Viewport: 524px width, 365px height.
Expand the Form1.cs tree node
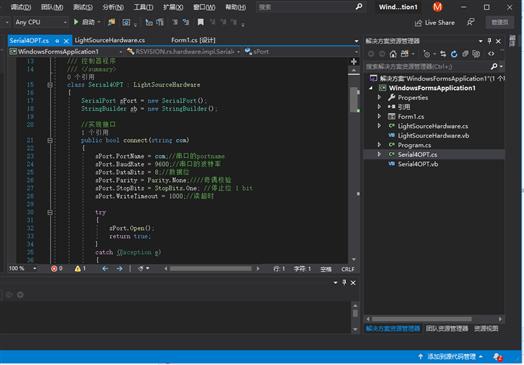pos(379,116)
